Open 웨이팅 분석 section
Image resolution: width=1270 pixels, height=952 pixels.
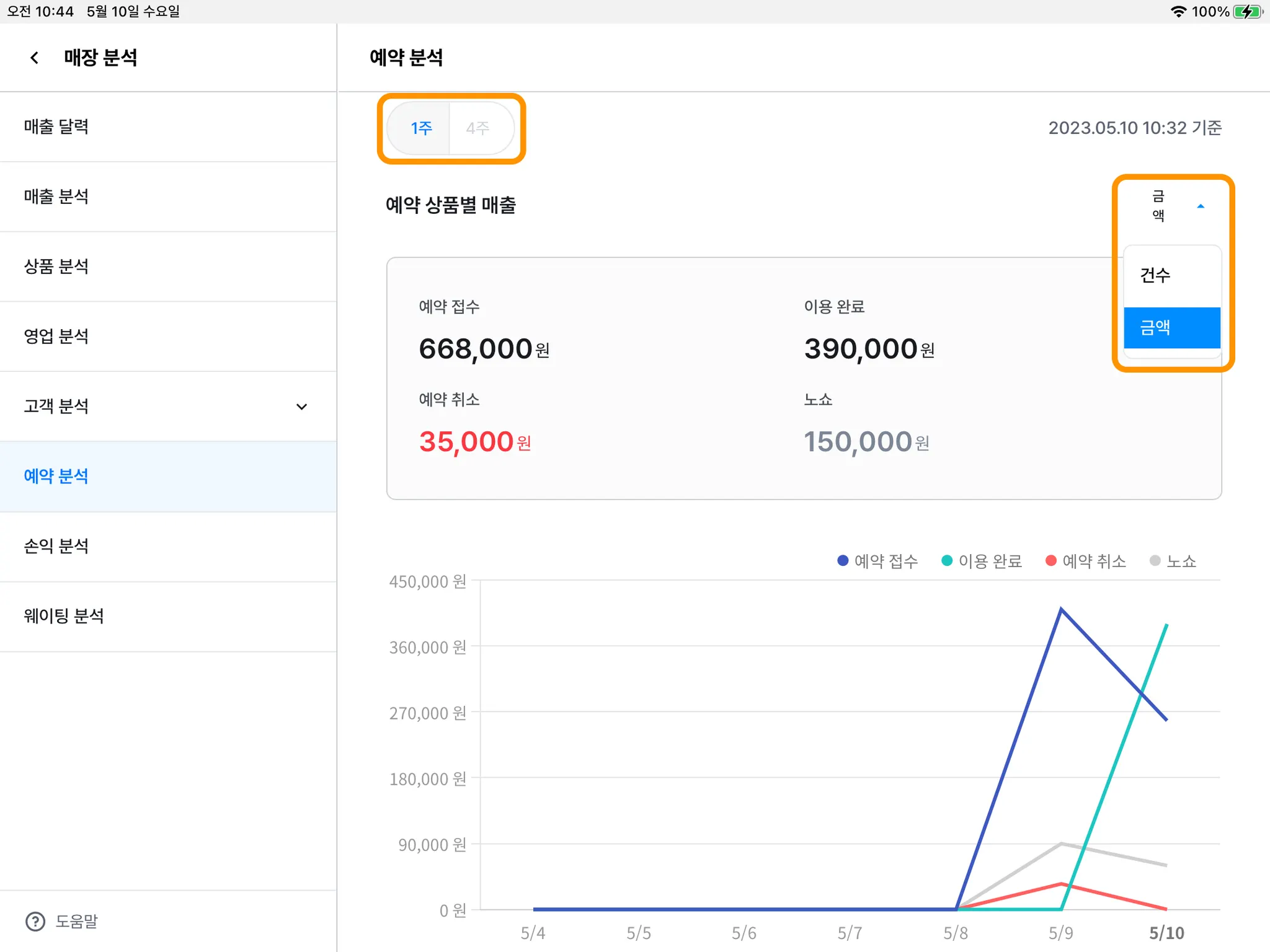[x=64, y=616]
